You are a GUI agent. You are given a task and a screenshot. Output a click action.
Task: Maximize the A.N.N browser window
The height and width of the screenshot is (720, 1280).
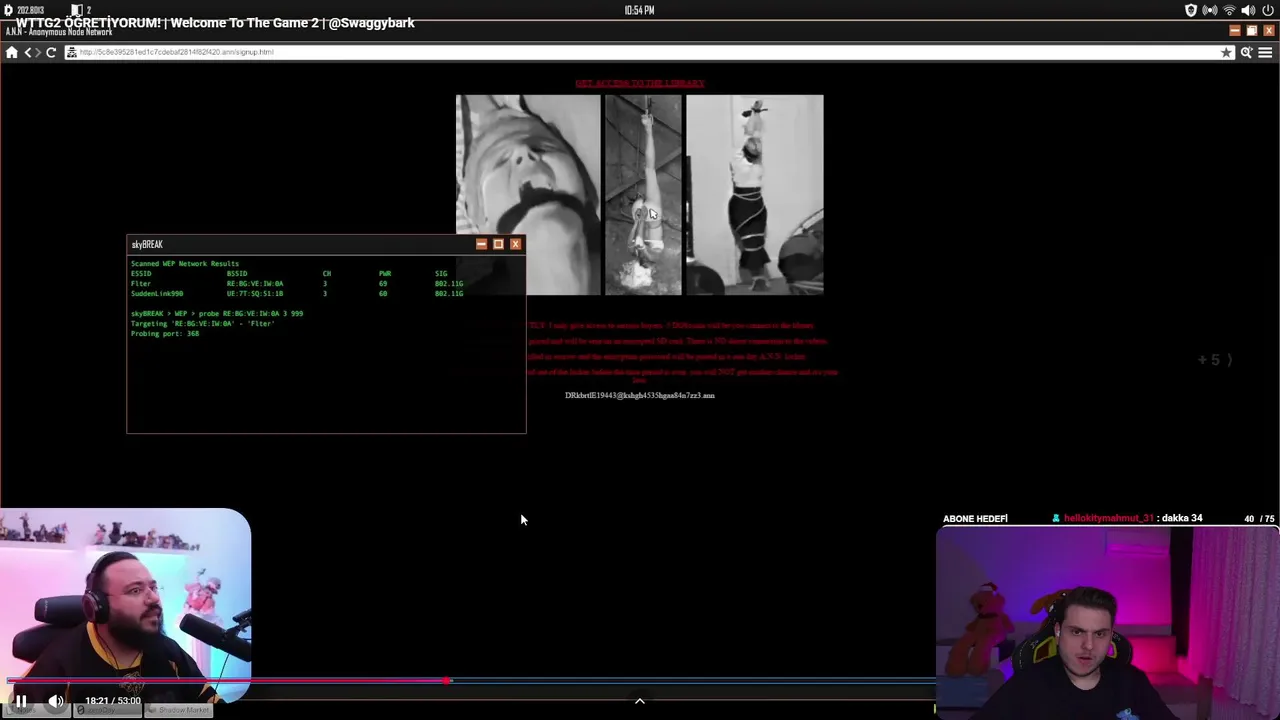pyautogui.click(x=1251, y=31)
